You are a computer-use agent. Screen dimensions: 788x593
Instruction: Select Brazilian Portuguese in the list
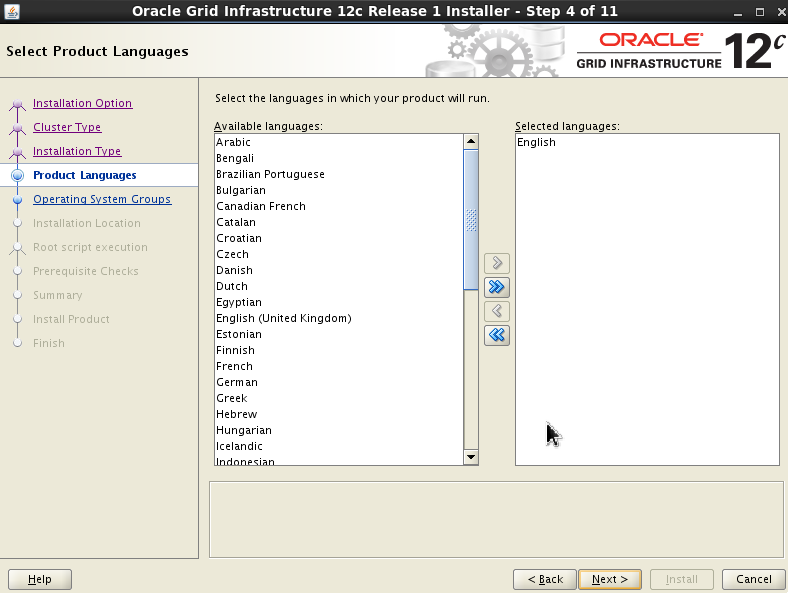339,174
